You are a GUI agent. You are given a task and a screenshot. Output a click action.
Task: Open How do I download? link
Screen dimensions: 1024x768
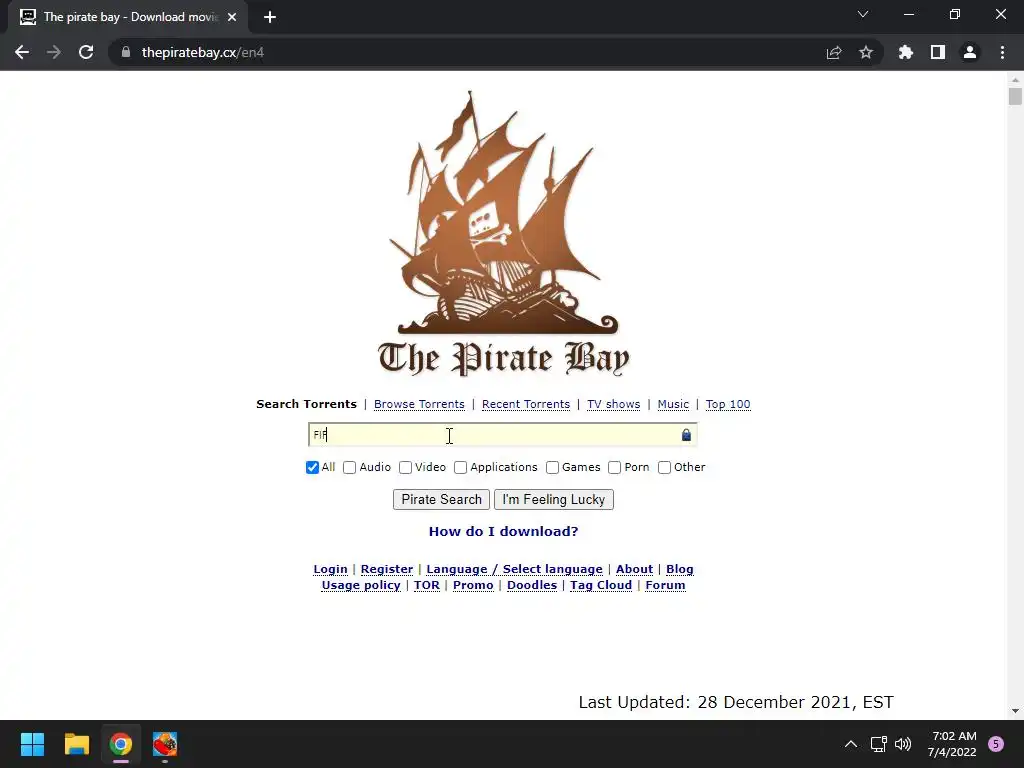click(504, 532)
